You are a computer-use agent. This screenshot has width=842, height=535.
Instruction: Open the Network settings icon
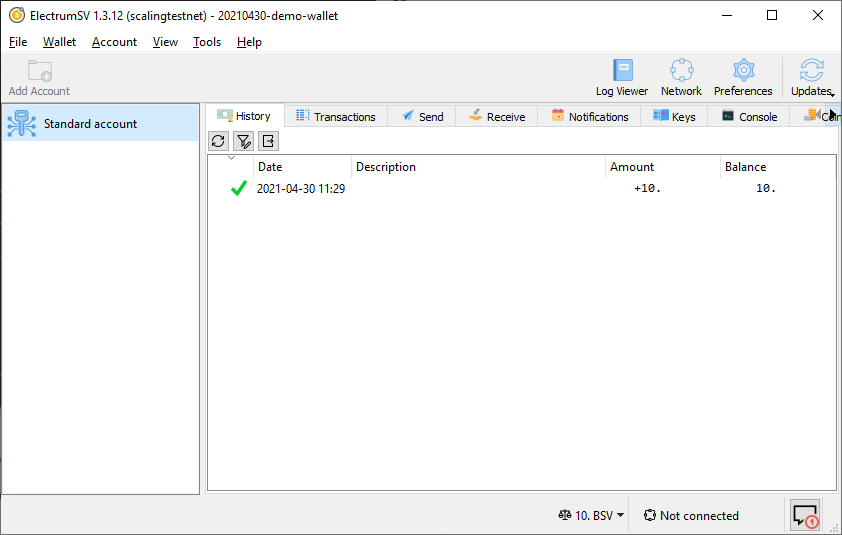click(681, 77)
